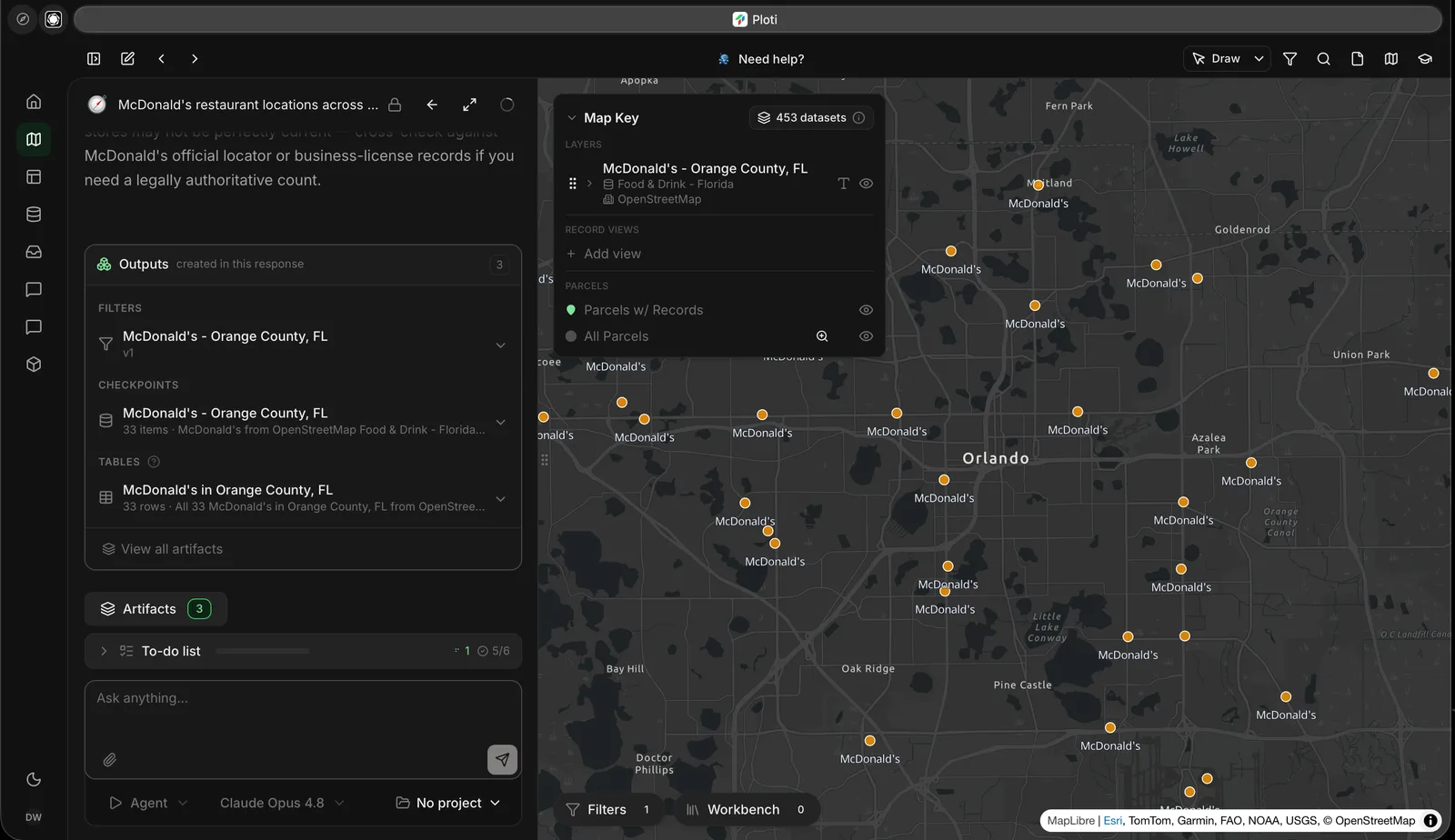Image resolution: width=1455 pixels, height=840 pixels.
Task: Open the cube package icon in sidebar
Action: click(34, 365)
